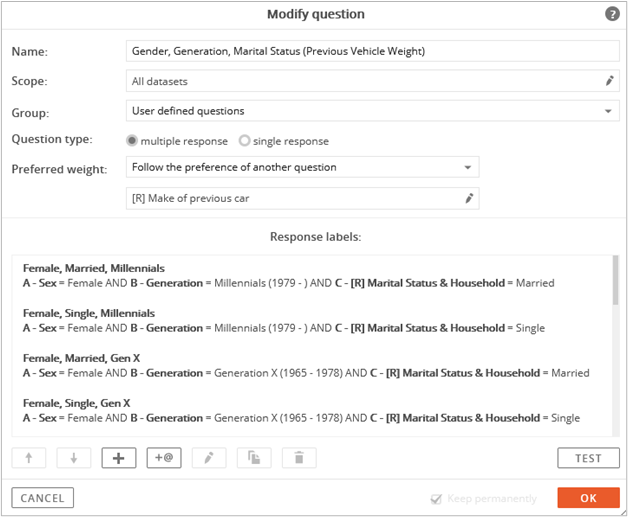Image resolution: width=628 pixels, height=517 pixels.
Task: Toggle Keep permanently checkbox
Action: coord(436,499)
